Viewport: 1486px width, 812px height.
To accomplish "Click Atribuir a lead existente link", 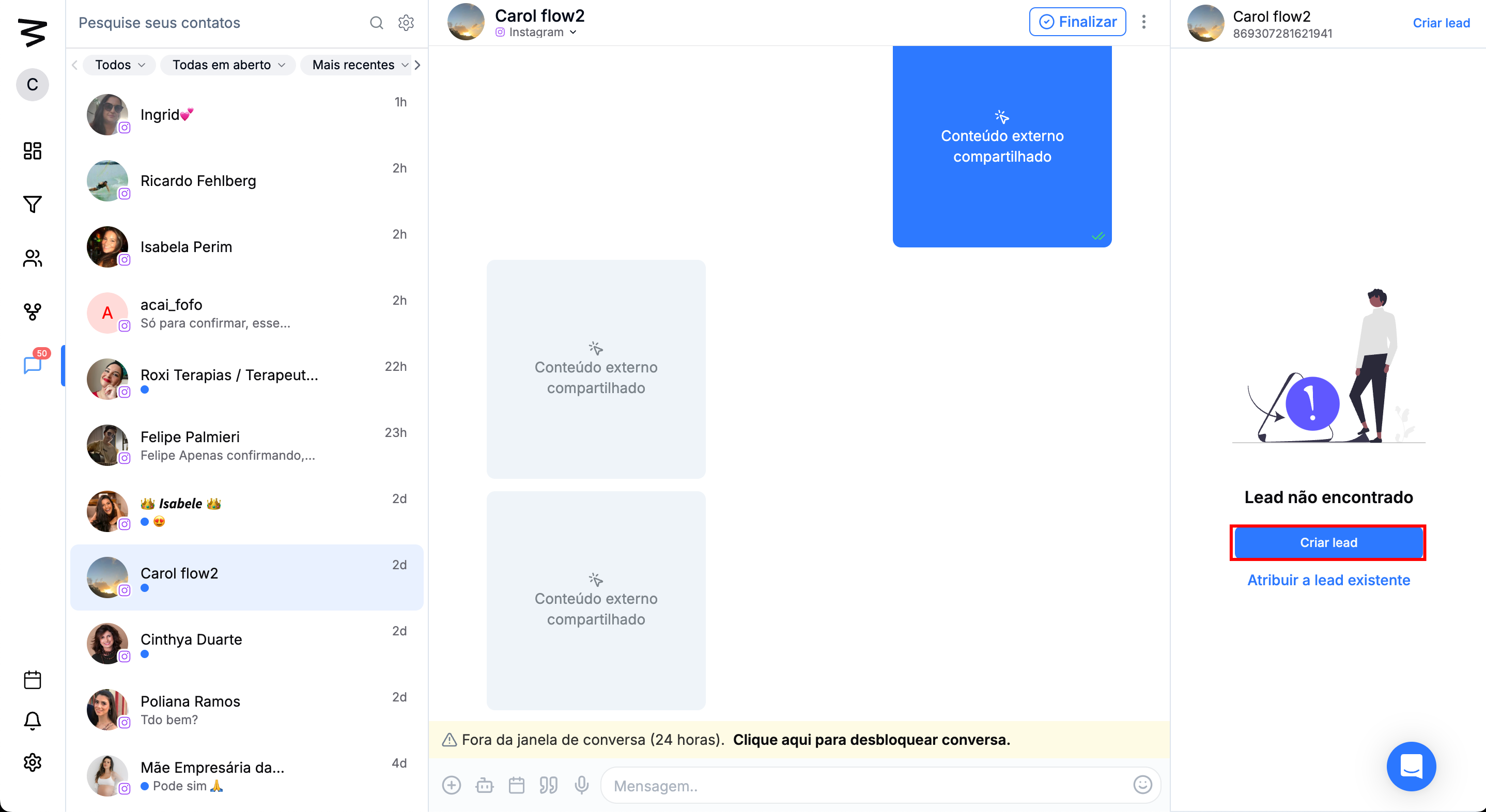I will 1328,580.
